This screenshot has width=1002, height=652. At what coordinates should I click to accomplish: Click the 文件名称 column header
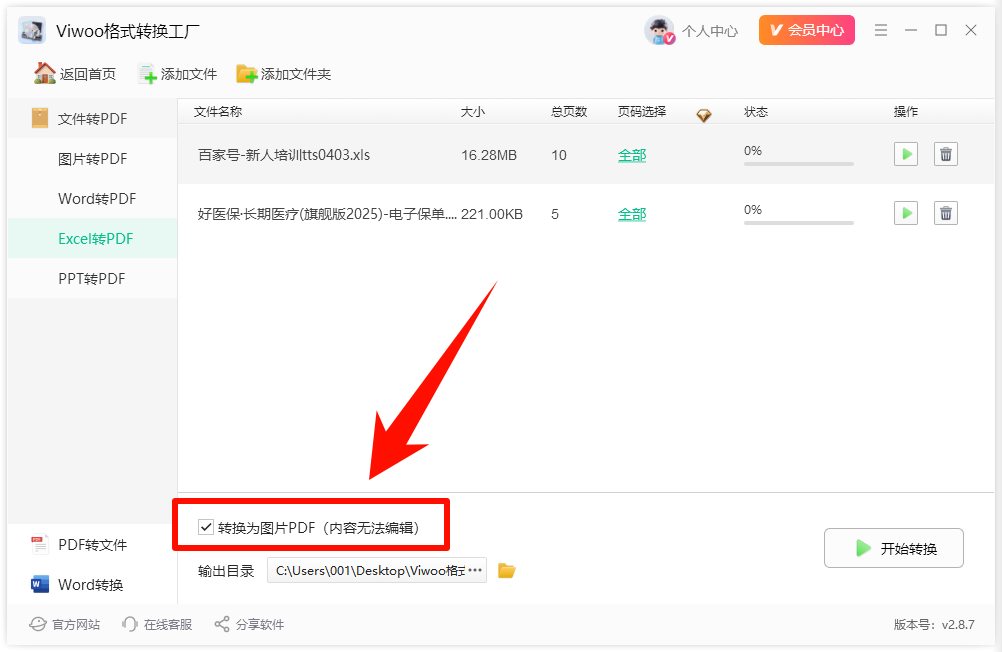pyautogui.click(x=218, y=112)
